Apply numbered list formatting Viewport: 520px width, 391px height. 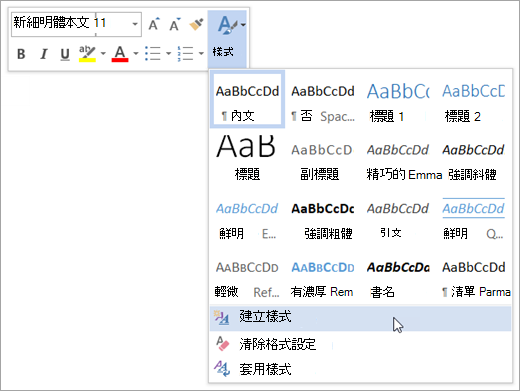pos(185,53)
